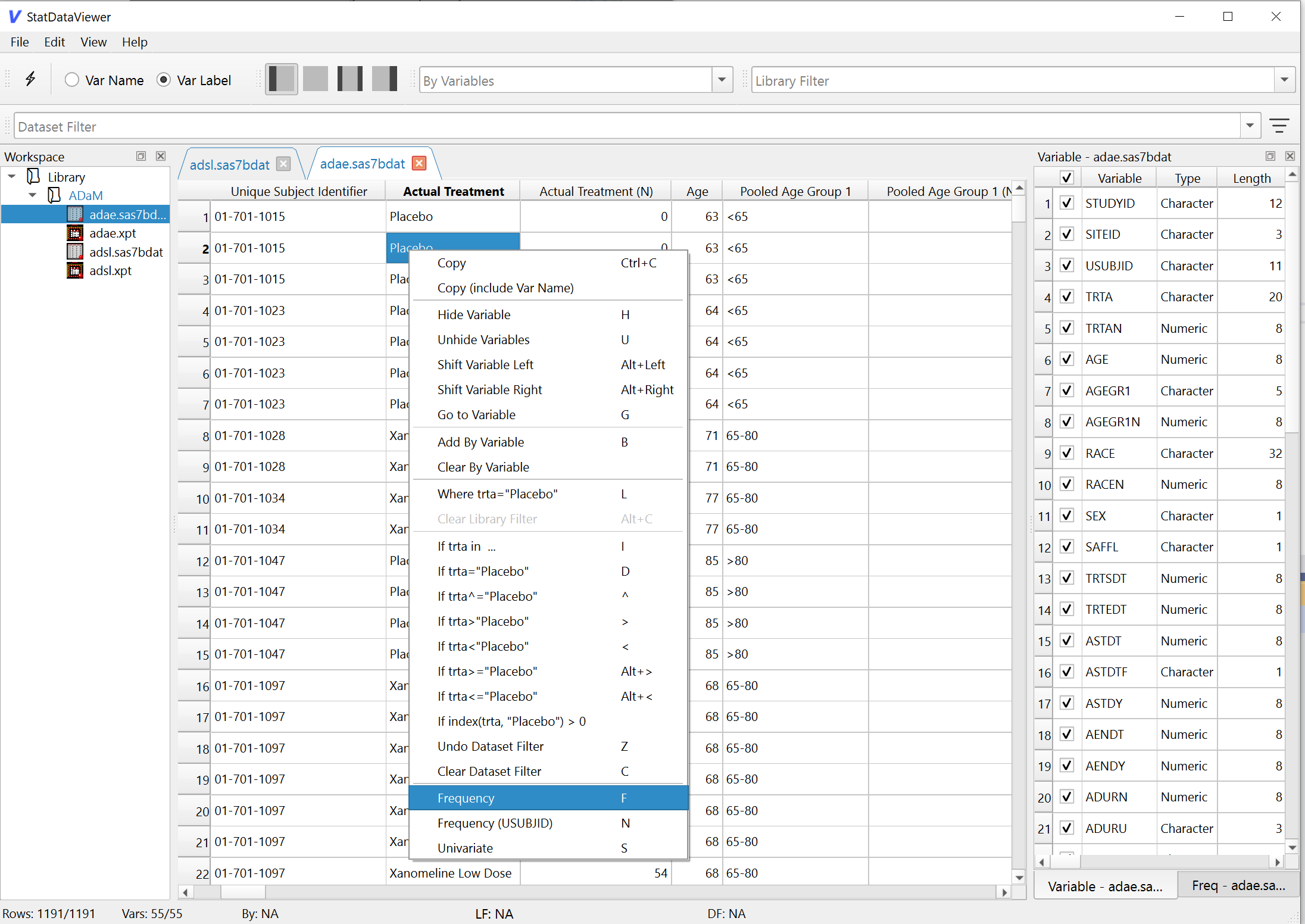Select the third column layout icon

pos(349,79)
